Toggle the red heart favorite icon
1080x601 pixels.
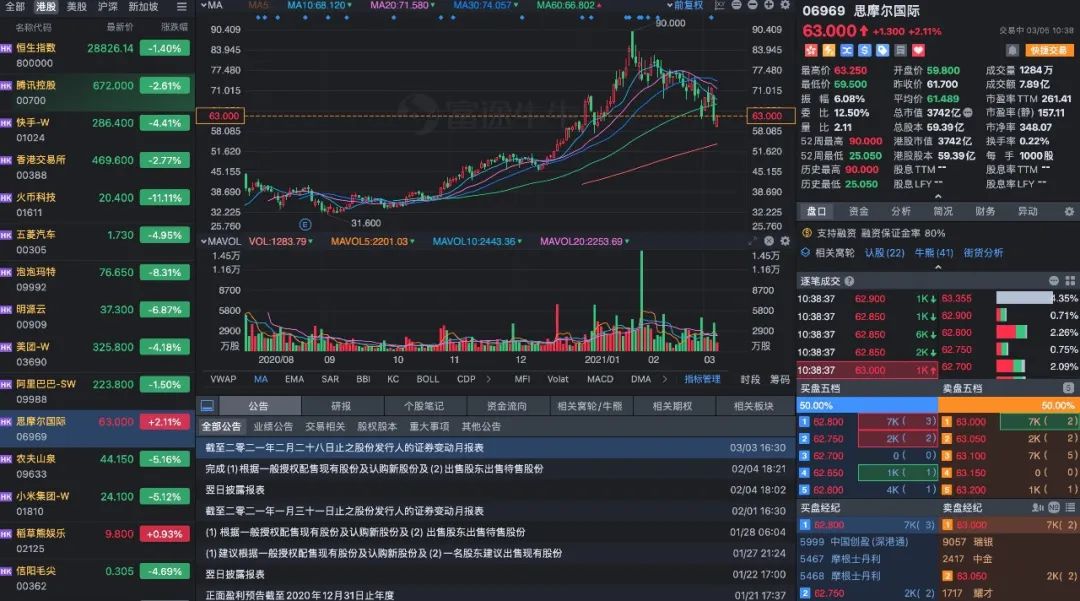(x=918, y=50)
